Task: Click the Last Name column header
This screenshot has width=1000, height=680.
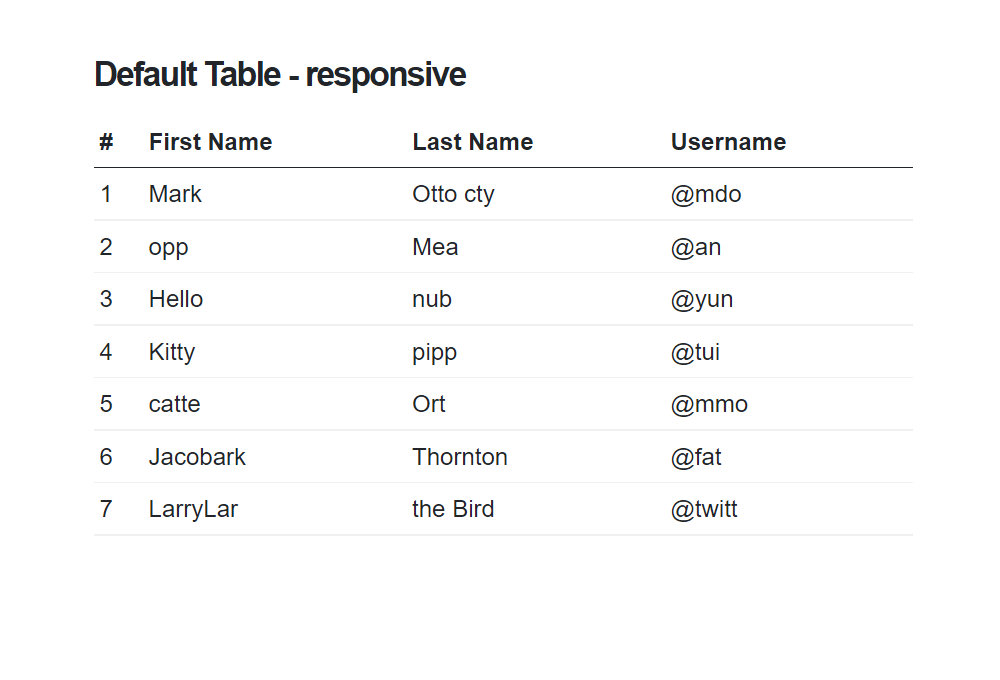Action: click(473, 142)
